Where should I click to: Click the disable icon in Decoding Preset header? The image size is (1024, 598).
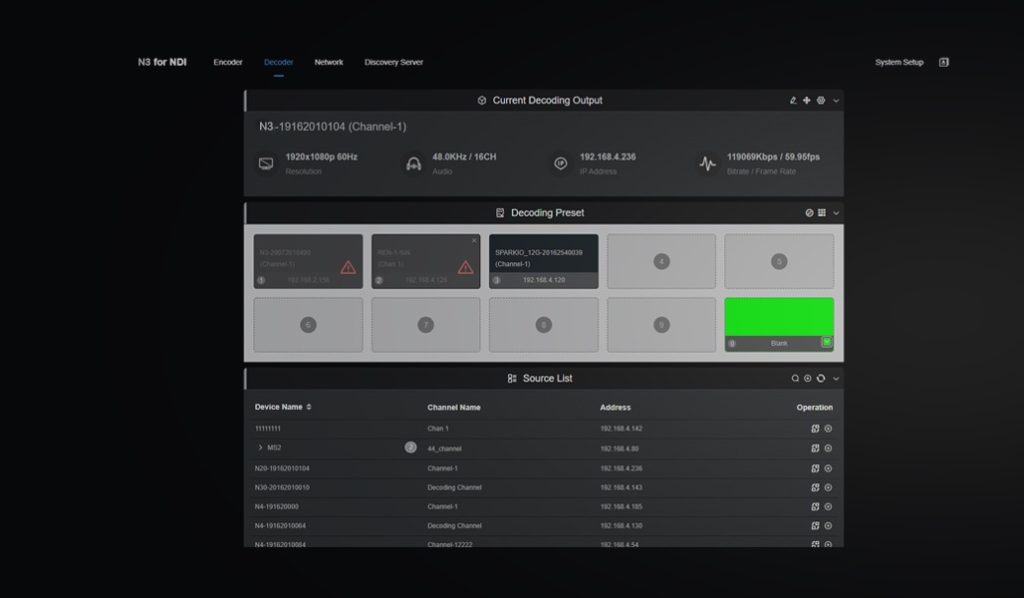tap(809, 213)
